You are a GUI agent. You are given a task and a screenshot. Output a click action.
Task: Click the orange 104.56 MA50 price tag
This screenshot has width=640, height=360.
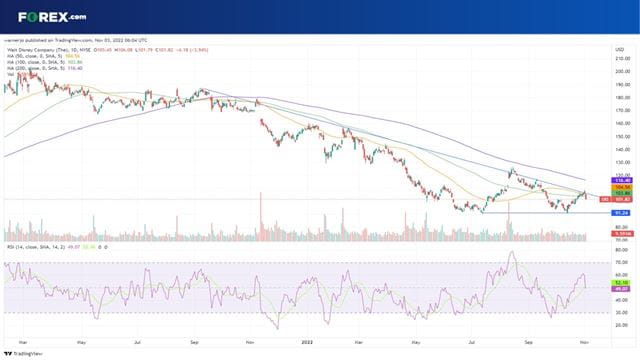click(x=622, y=187)
